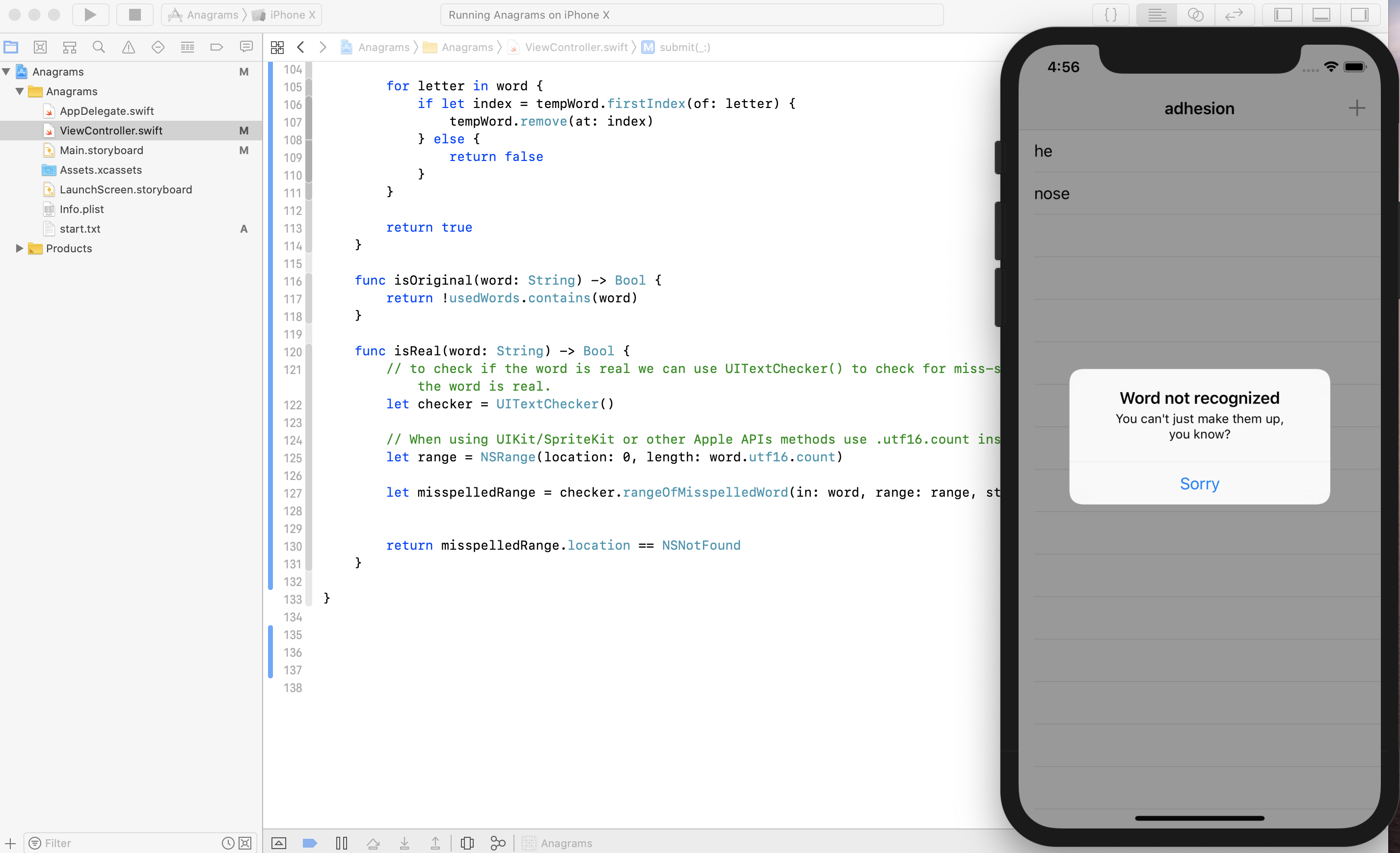The image size is (1400, 853).
Task: Open the Breakpoint navigator icon
Action: 216,47
